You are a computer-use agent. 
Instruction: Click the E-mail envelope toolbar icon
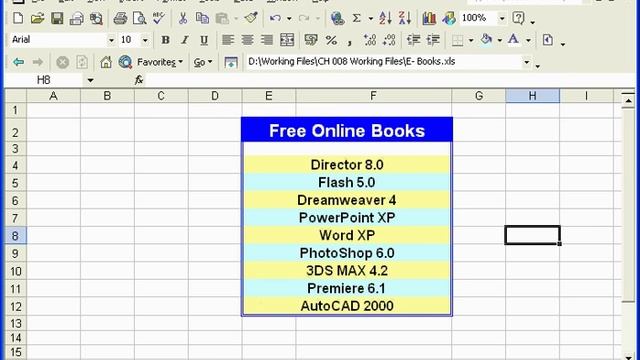tap(76, 18)
